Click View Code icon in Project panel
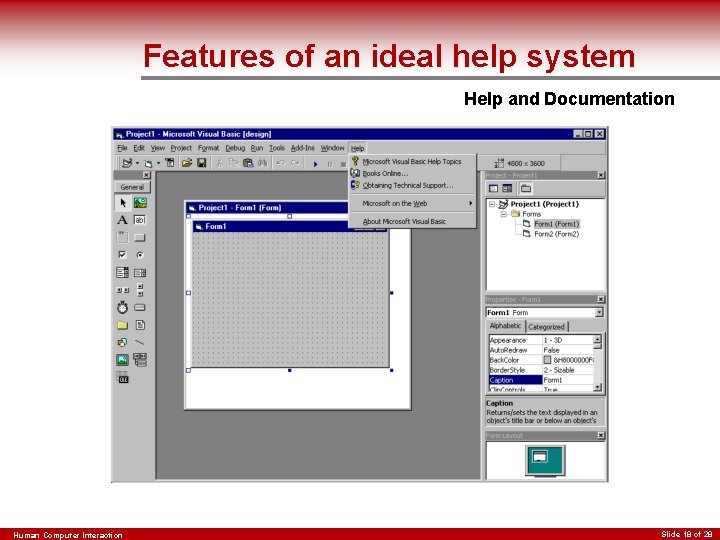Viewport: 720px width, 540px height. [x=494, y=188]
